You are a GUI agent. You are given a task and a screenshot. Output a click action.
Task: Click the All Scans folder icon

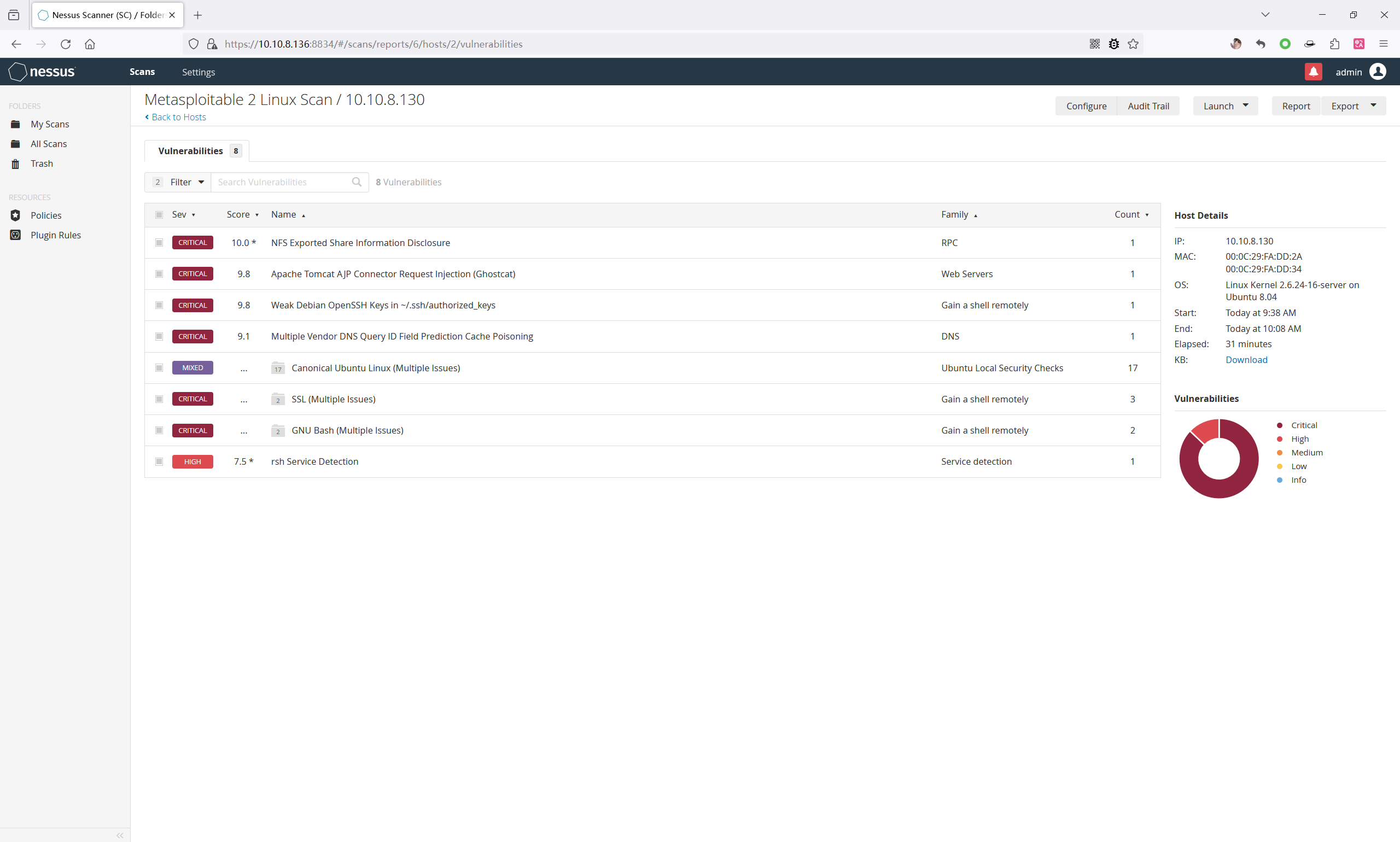[x=15, y=144]
